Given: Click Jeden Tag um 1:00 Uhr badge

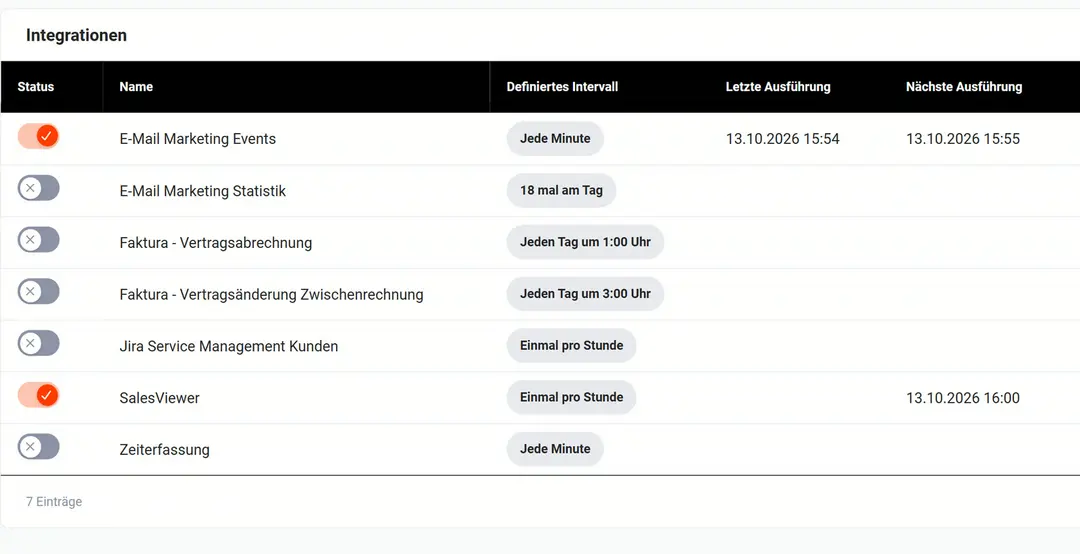Looking at the screenshot, I should 585,242.
